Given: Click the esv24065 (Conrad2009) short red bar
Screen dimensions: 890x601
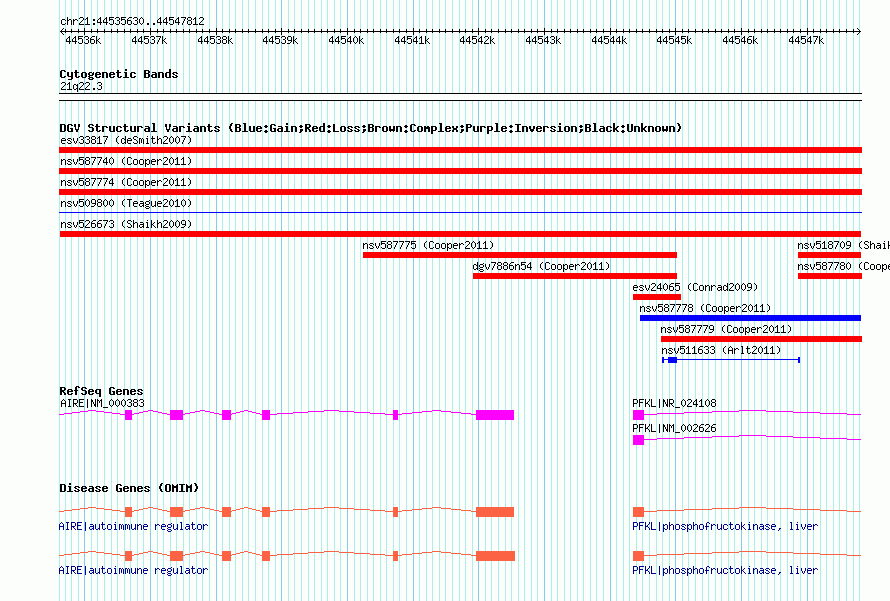Looking at the screenshot, I should tap(657, 297).
